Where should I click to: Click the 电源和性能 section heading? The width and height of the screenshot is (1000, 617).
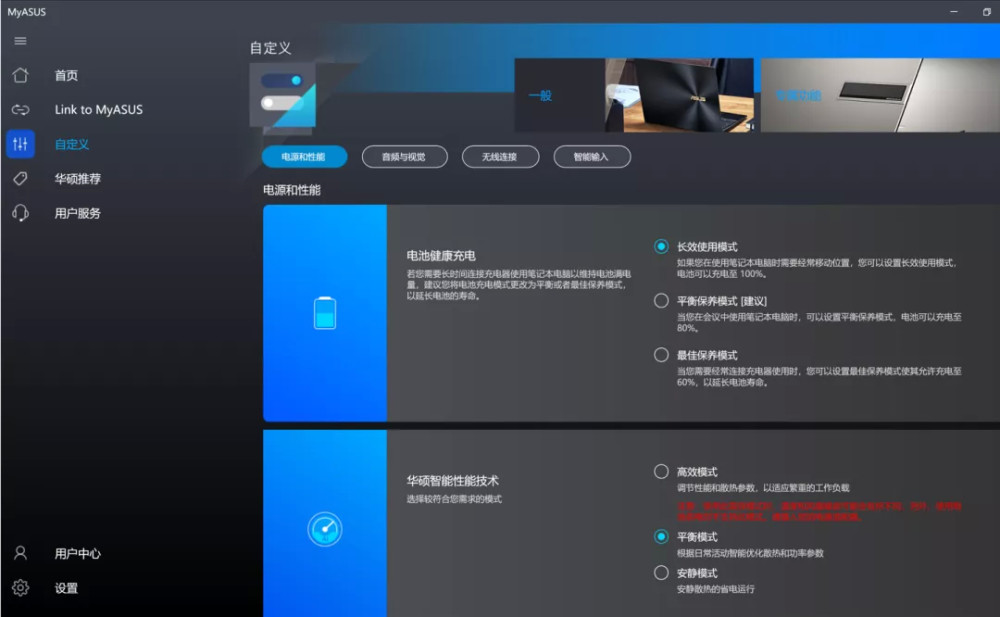[292, 190]
